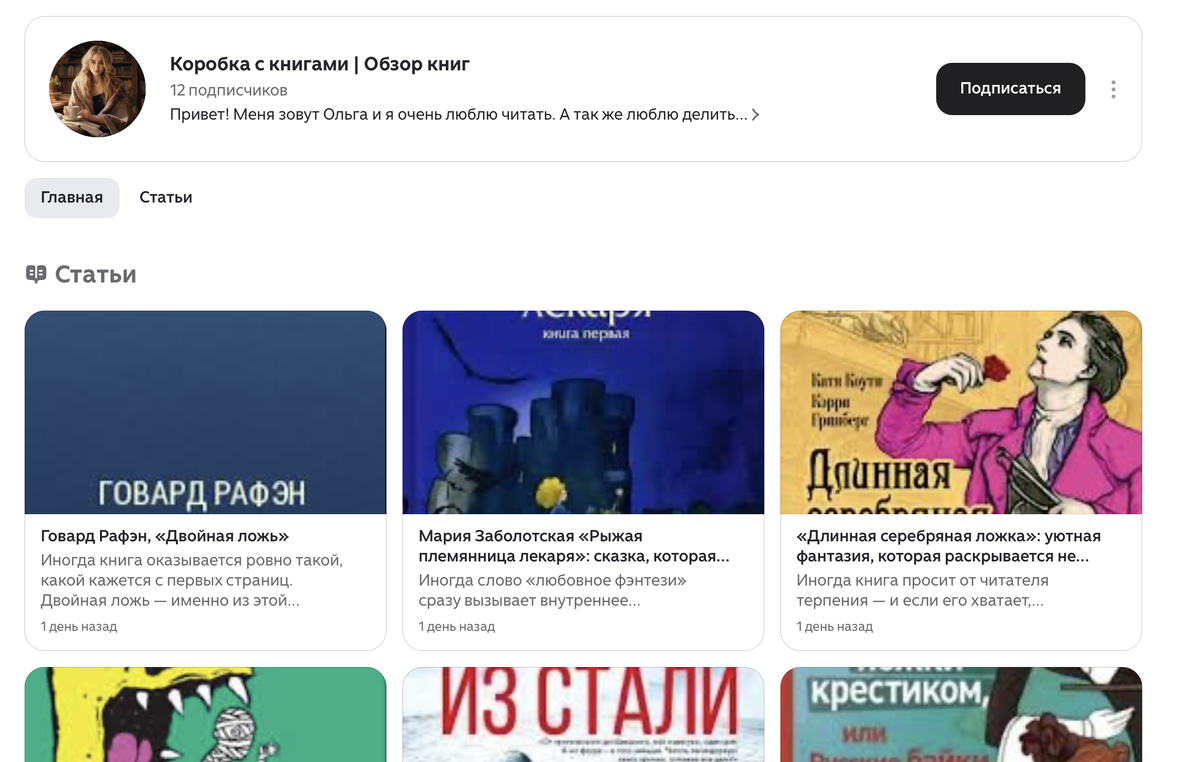Click description text starting Привет! Меня зовут Ольга
This screenshot has width=1200, height=762.
[459, 115]
